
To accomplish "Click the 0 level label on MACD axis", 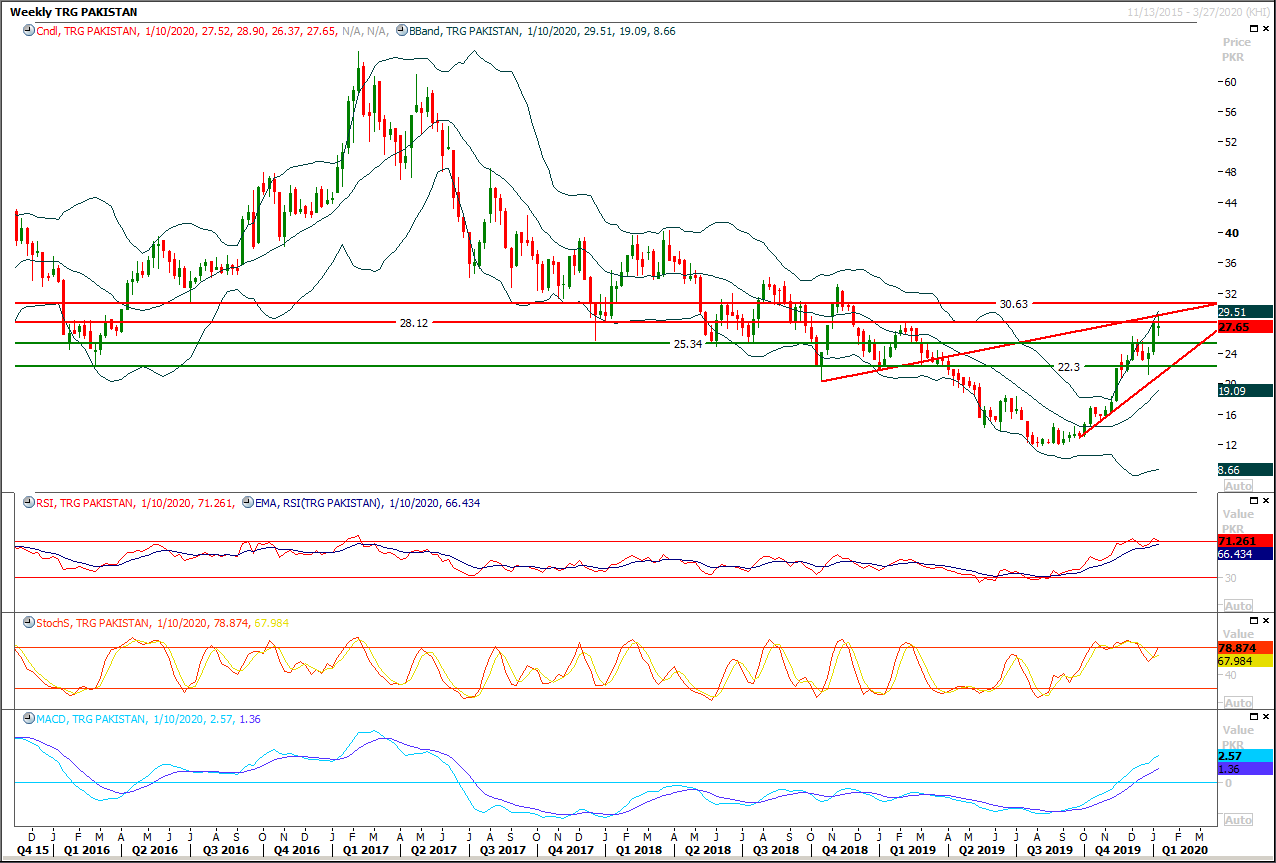I will coord(1228,783).
